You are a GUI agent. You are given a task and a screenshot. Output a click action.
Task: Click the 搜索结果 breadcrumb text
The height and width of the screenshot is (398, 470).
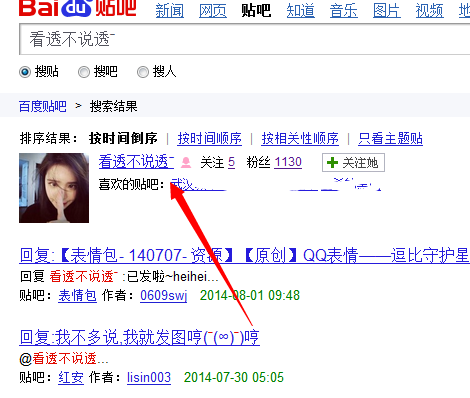[x=114, y=107]
